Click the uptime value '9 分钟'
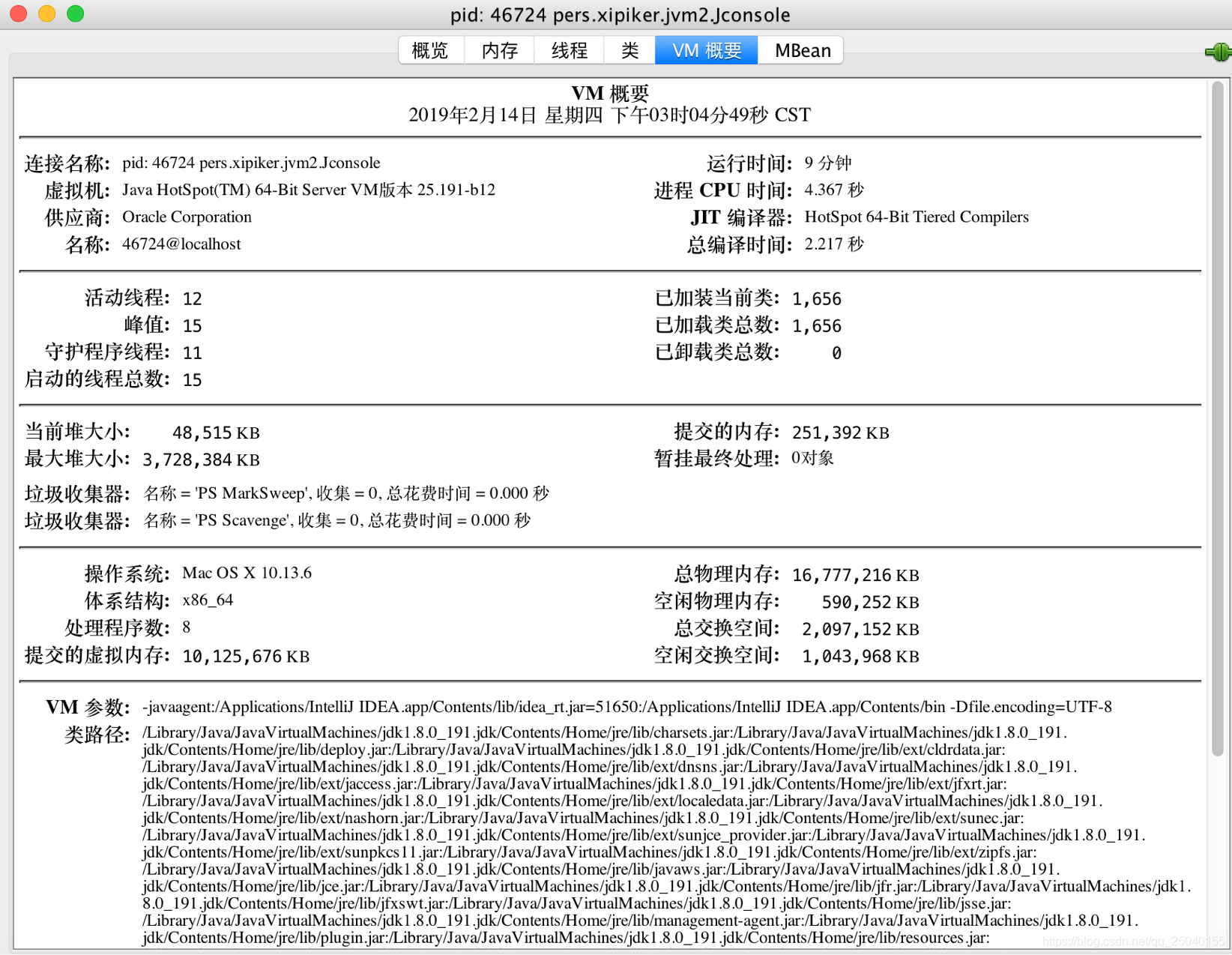The height and width of the screenshot is (955, 1232). point(828,163)
